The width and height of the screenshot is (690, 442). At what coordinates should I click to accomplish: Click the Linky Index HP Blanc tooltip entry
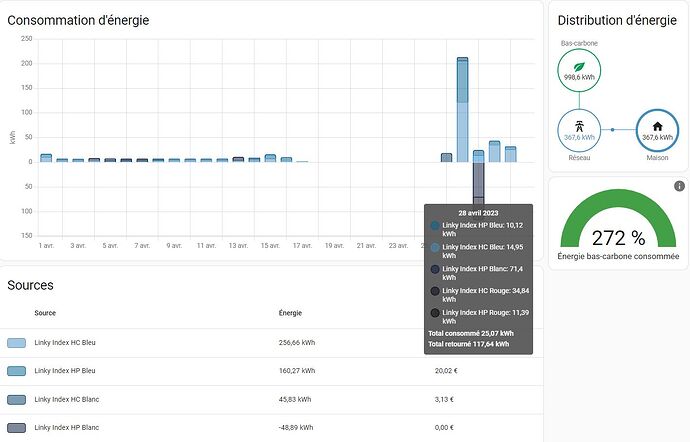point(478,273)
